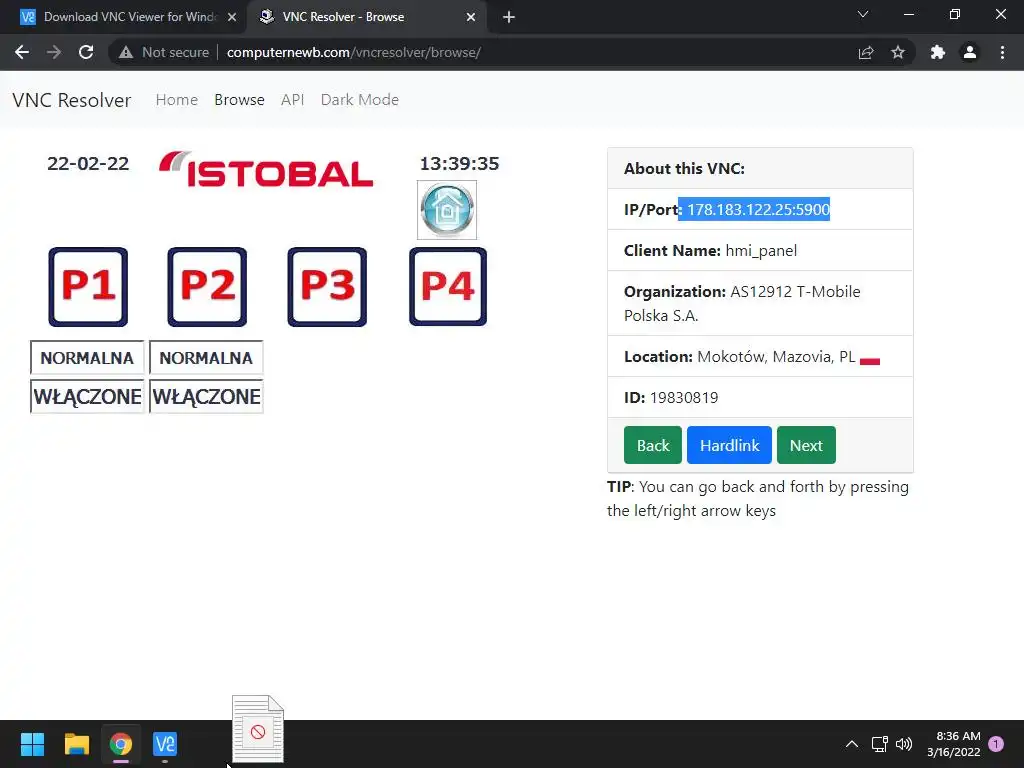Click the green Back button

click(652, 445)
